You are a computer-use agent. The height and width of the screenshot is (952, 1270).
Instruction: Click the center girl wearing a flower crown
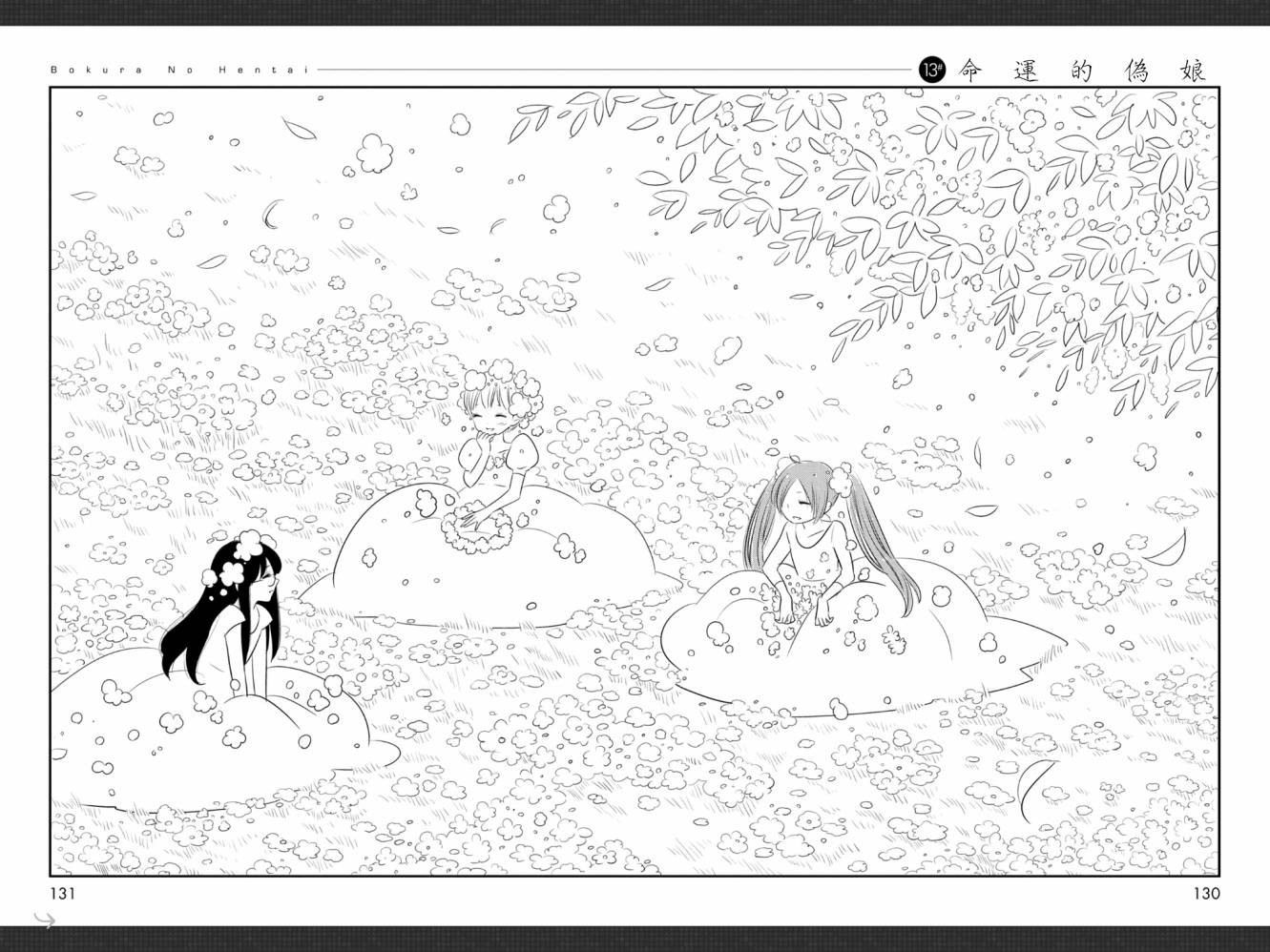click(x=491, y=448)
